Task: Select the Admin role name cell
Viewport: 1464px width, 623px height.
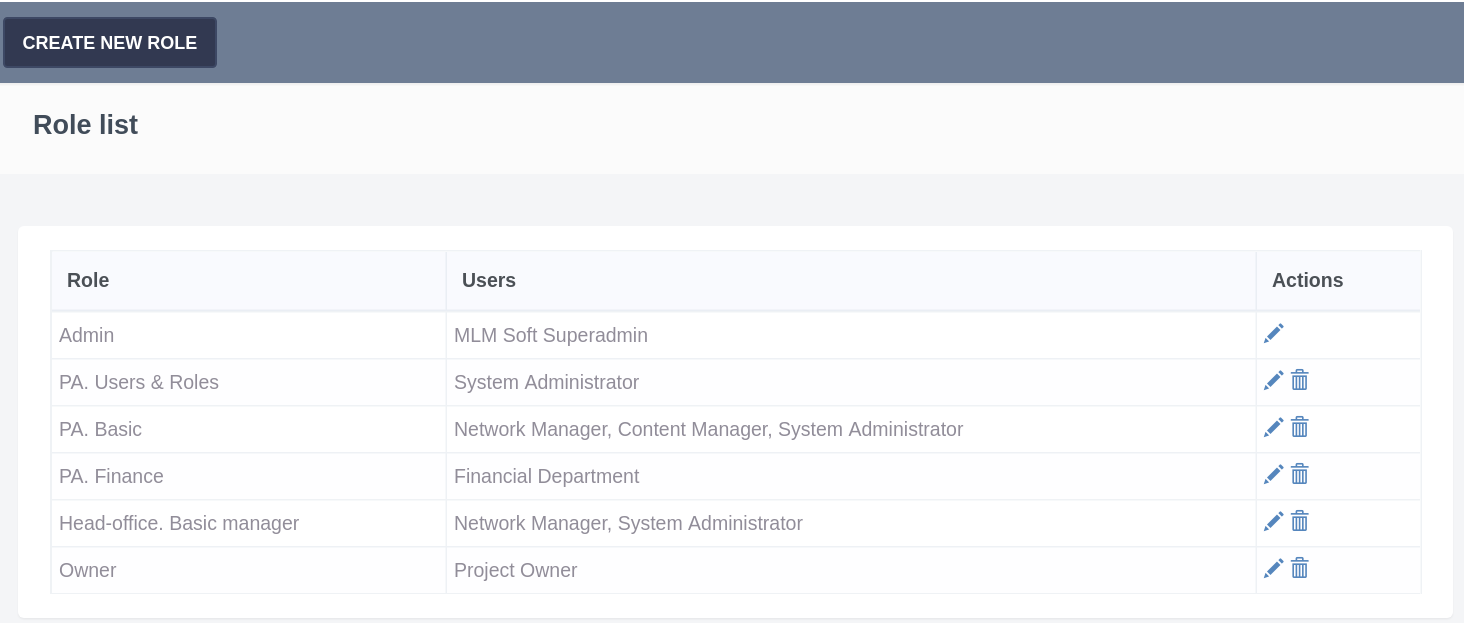Action: 87,336
